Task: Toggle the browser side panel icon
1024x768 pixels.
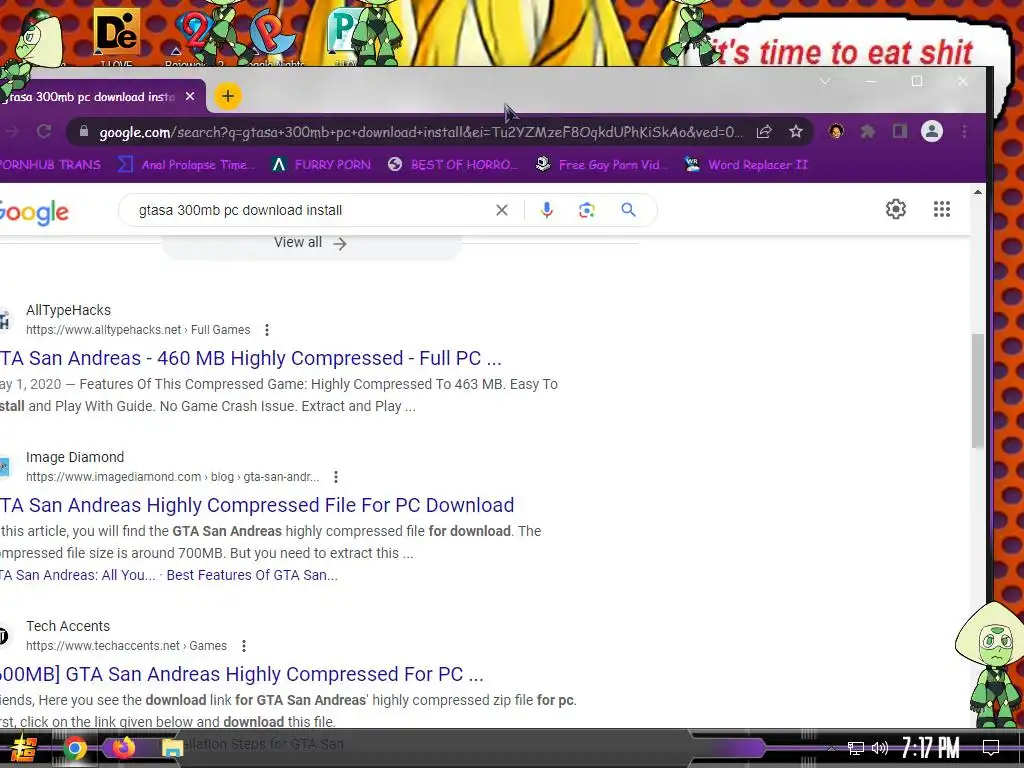Action: [x=899, y=131]
